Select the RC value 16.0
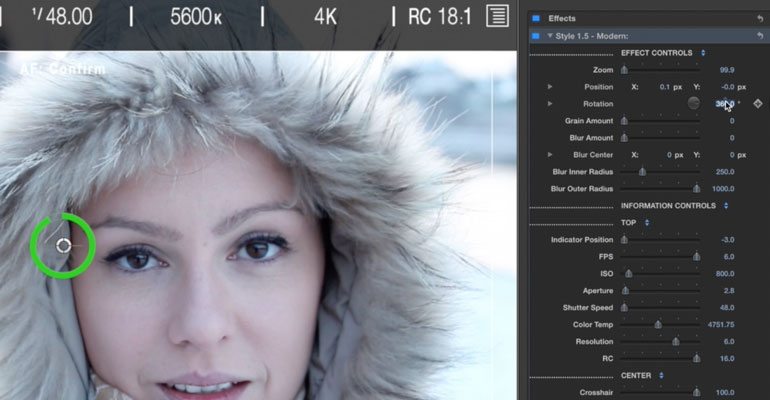Viewport: 770px width, 400px height. click(x=727, y=359)
